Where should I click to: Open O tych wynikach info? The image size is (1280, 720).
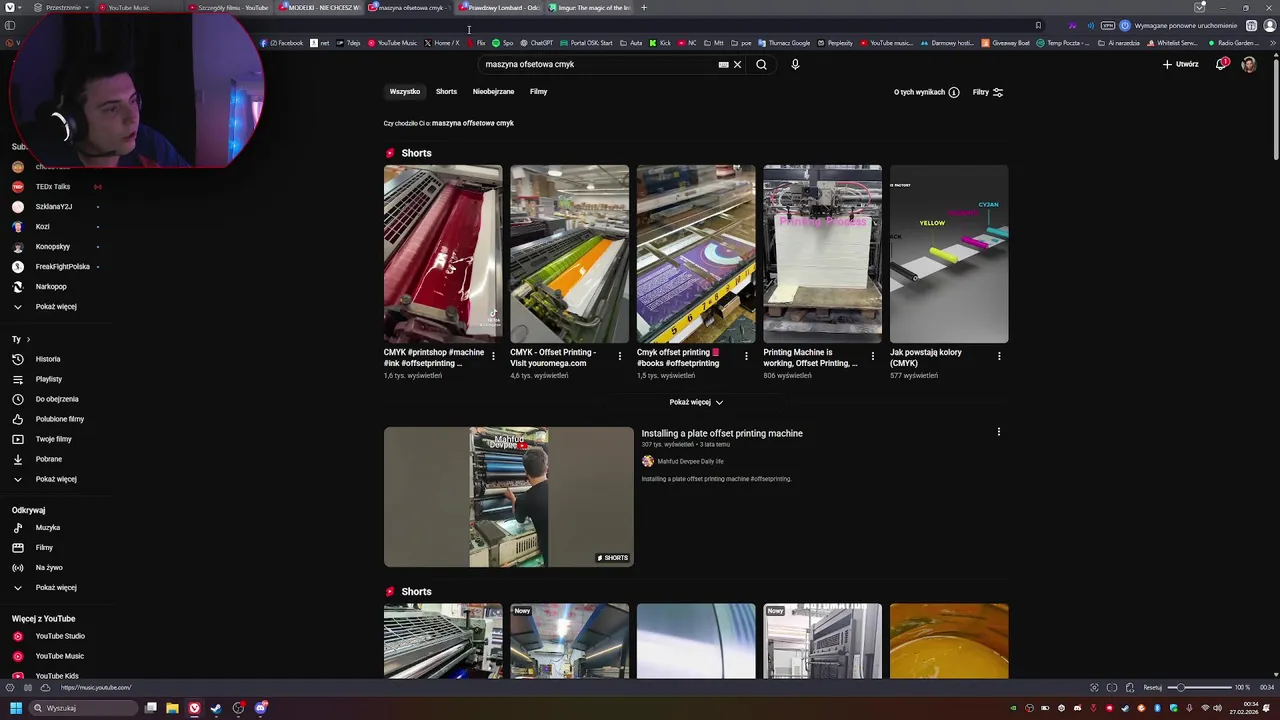927,92
